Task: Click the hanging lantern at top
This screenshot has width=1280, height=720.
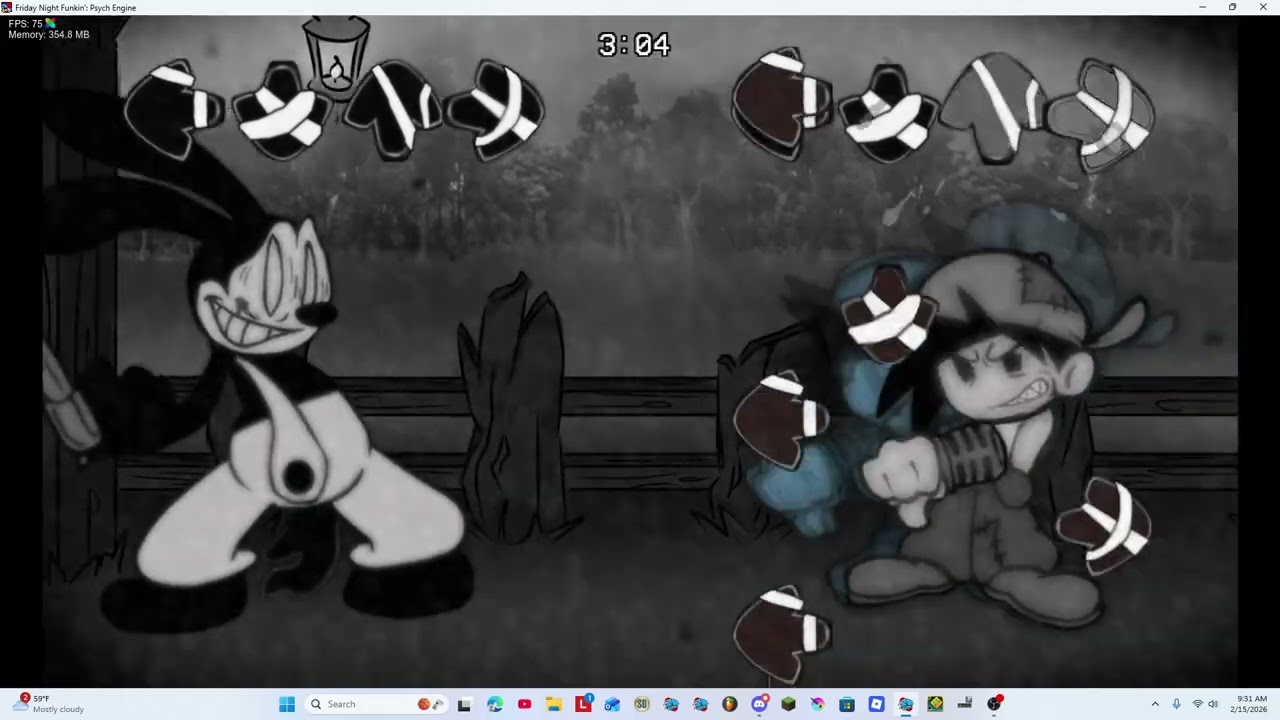Action: click(336, 58)
